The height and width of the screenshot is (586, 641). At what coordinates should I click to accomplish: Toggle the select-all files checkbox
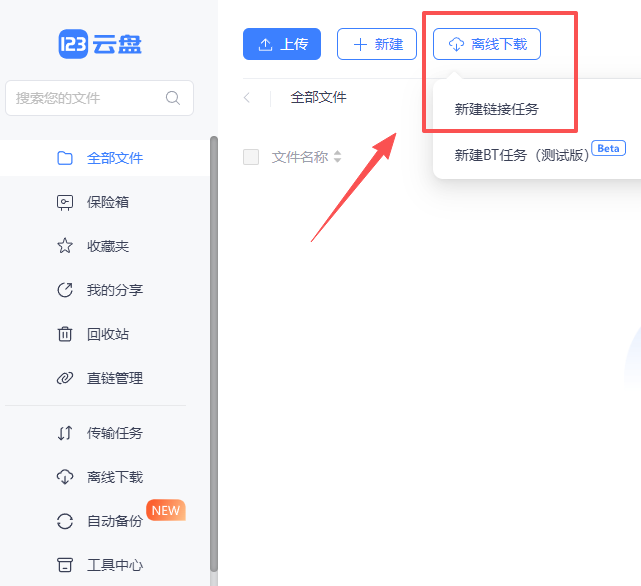[x=251, y=157]
